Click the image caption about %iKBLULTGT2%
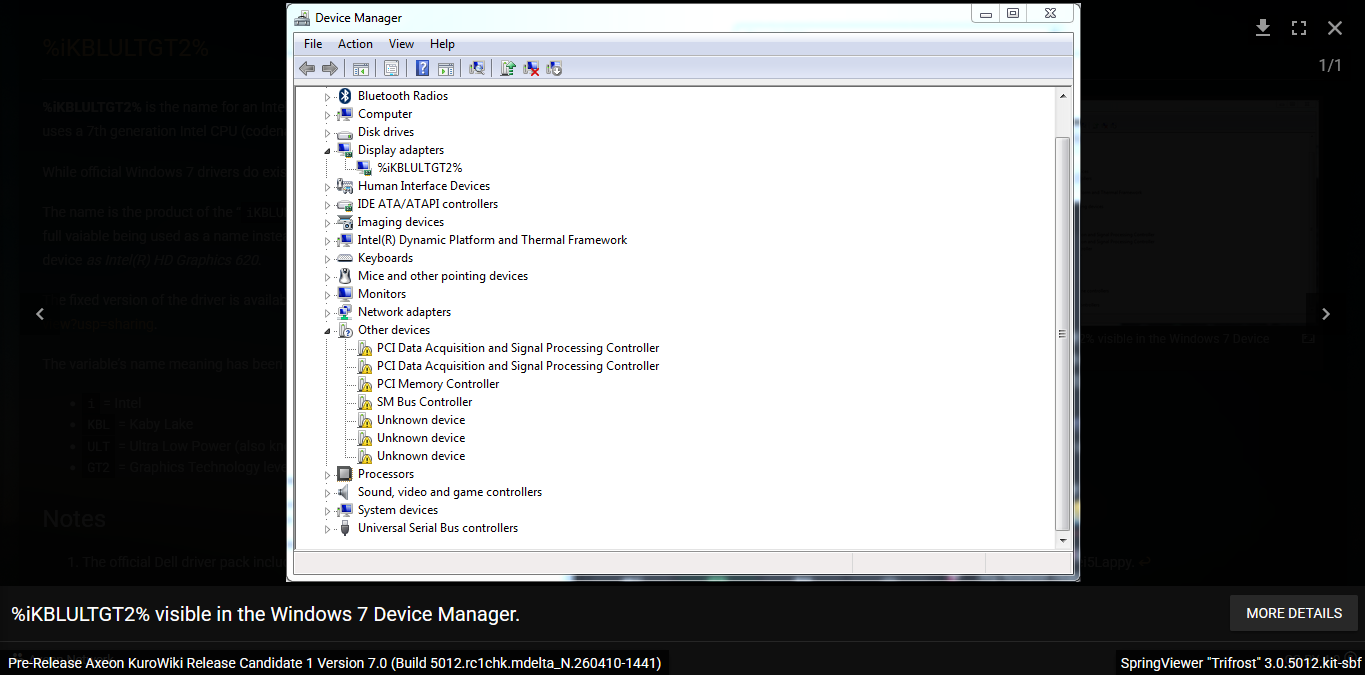The height and width of the screenshot is (675, 1365). point(265,614)
